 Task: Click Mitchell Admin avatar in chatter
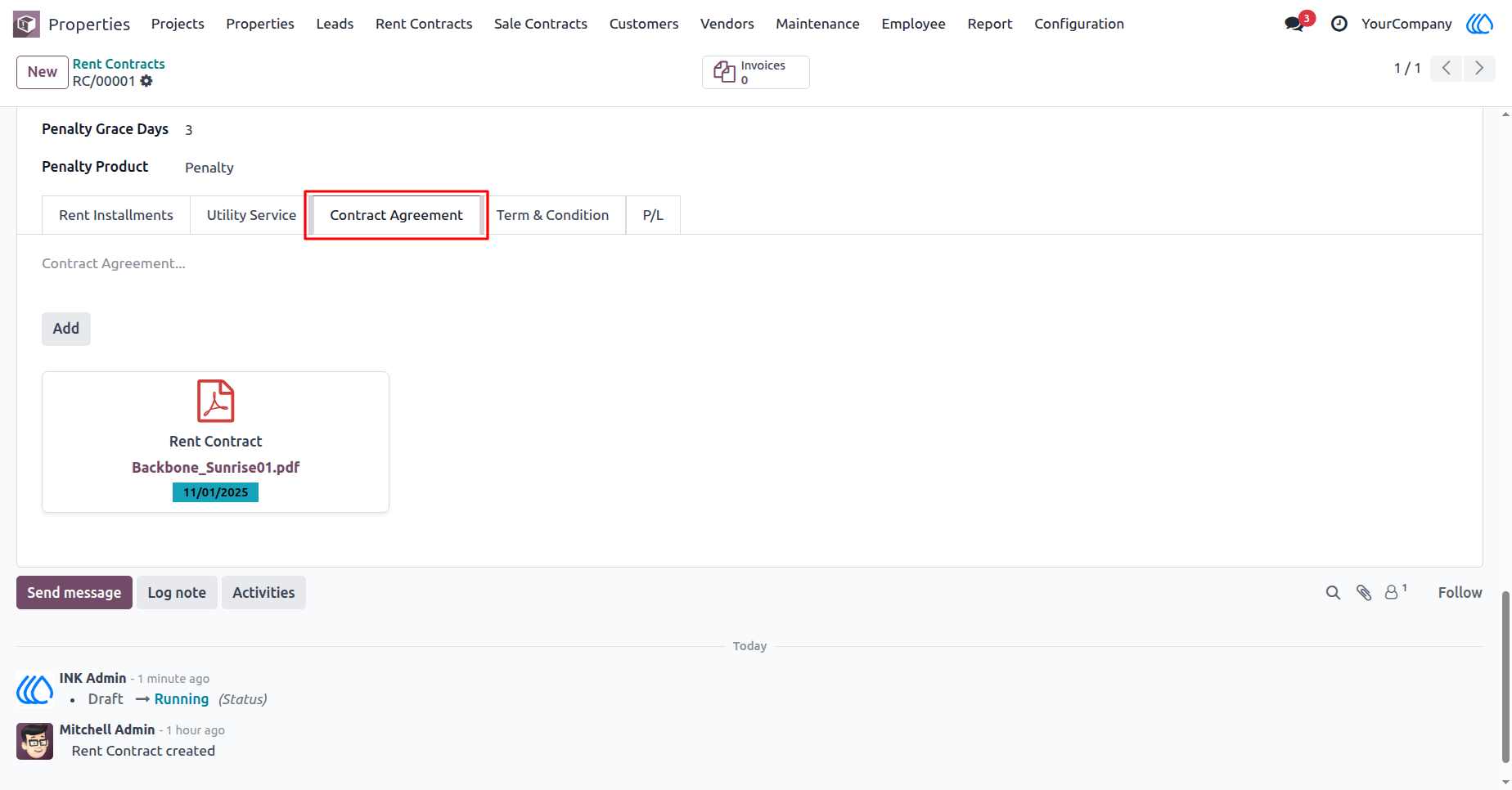point(34,741)
